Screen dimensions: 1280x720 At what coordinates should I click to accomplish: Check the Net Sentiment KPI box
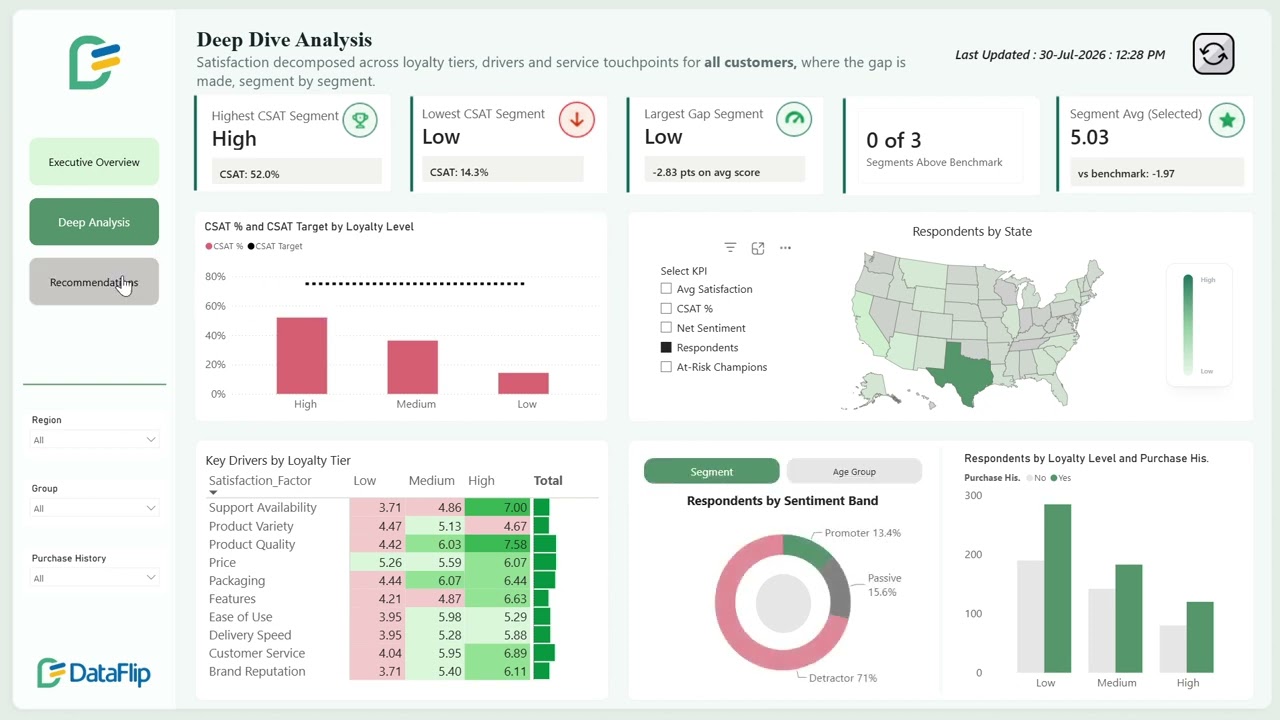[666, 328]
